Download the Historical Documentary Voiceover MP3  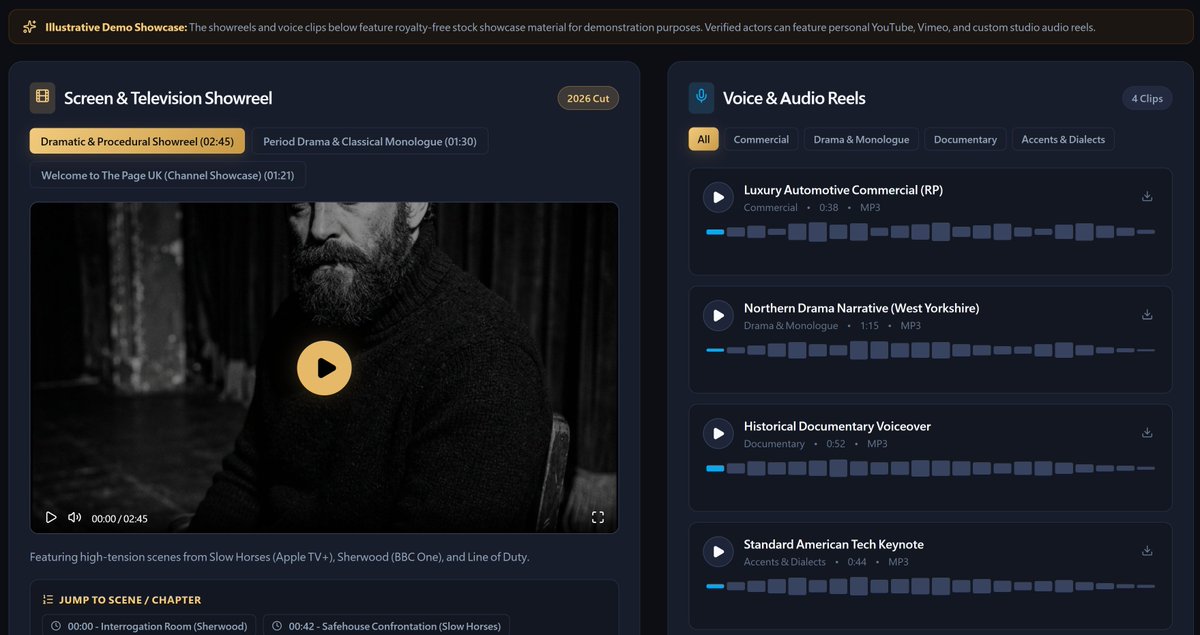coord(1147,432)
